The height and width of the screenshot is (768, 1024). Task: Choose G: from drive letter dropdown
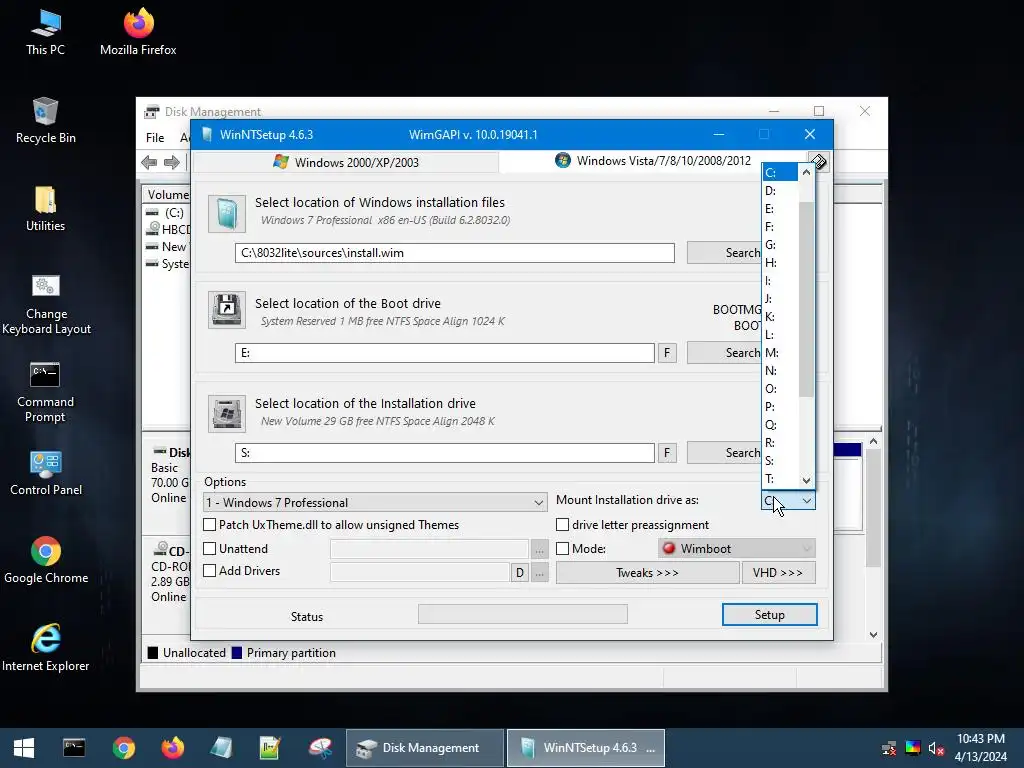780,245
